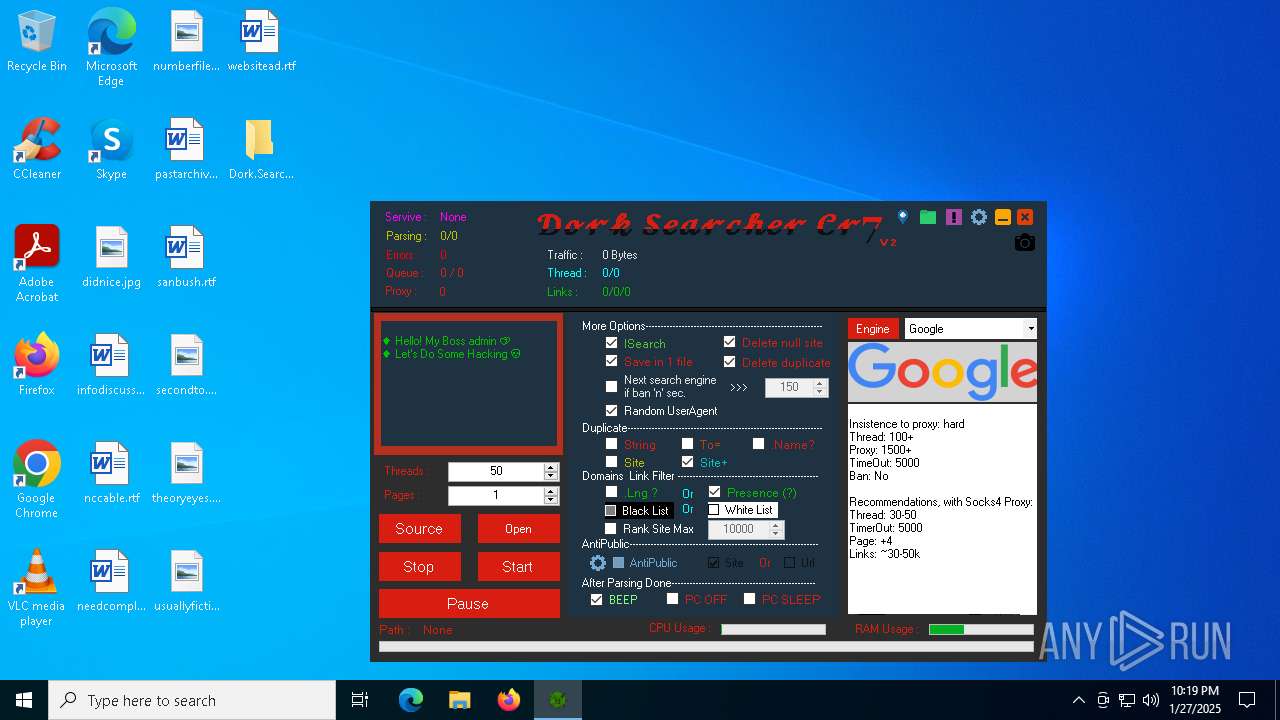1280x720 pixels.
Task: Enable .Name? duplicate checkbox
Action: click(758, 444)
